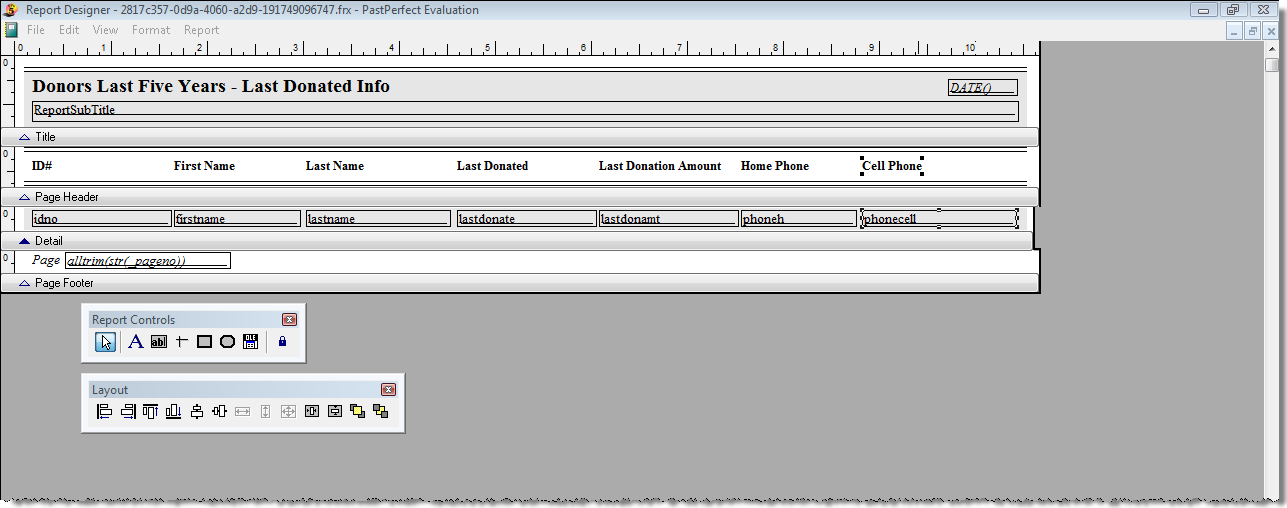The image size is (1287, 508).
Task: Open the Format menu
Action: pyautogui.click(x=151, y=30)
